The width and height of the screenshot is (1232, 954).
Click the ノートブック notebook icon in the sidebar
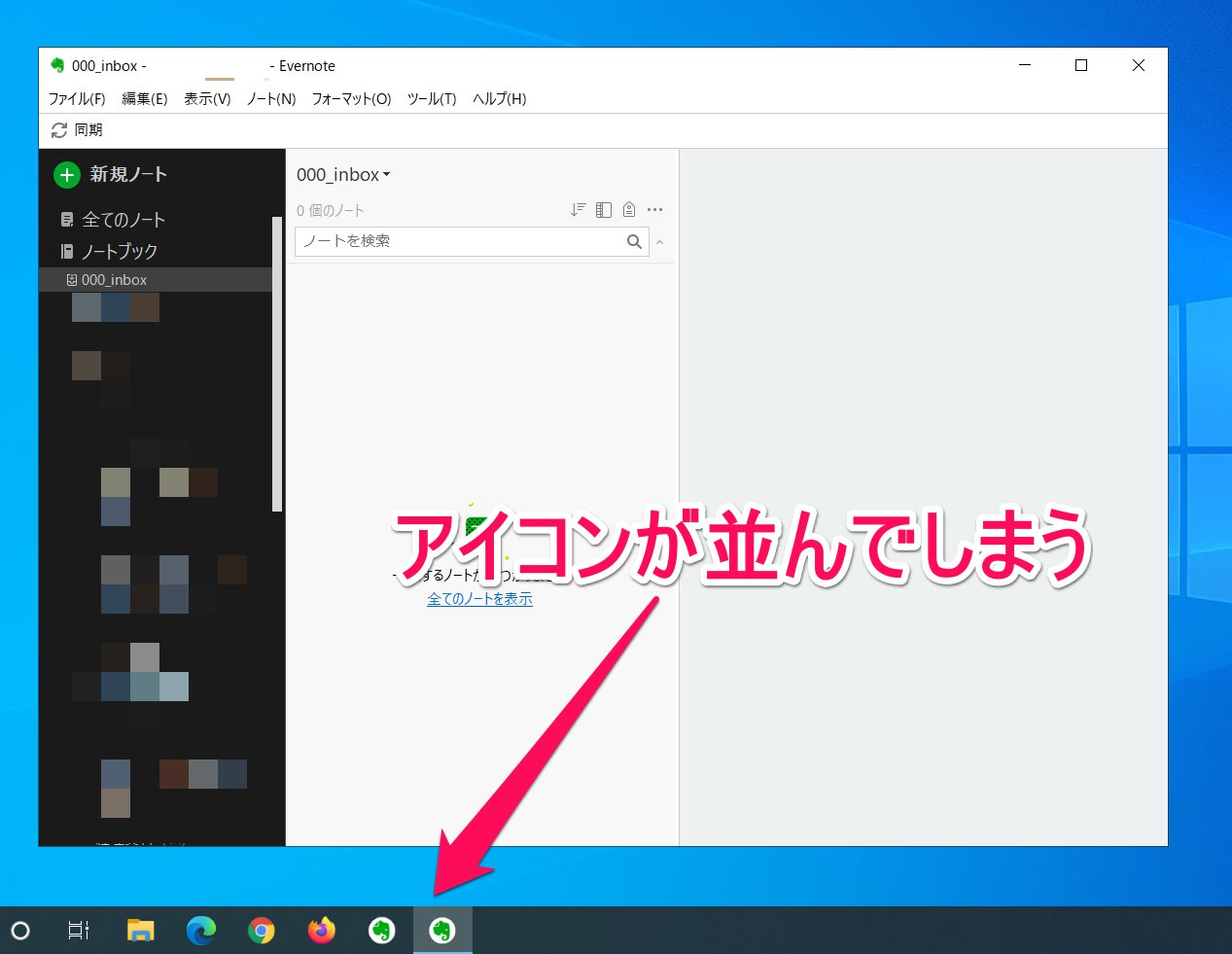(67, 251)
